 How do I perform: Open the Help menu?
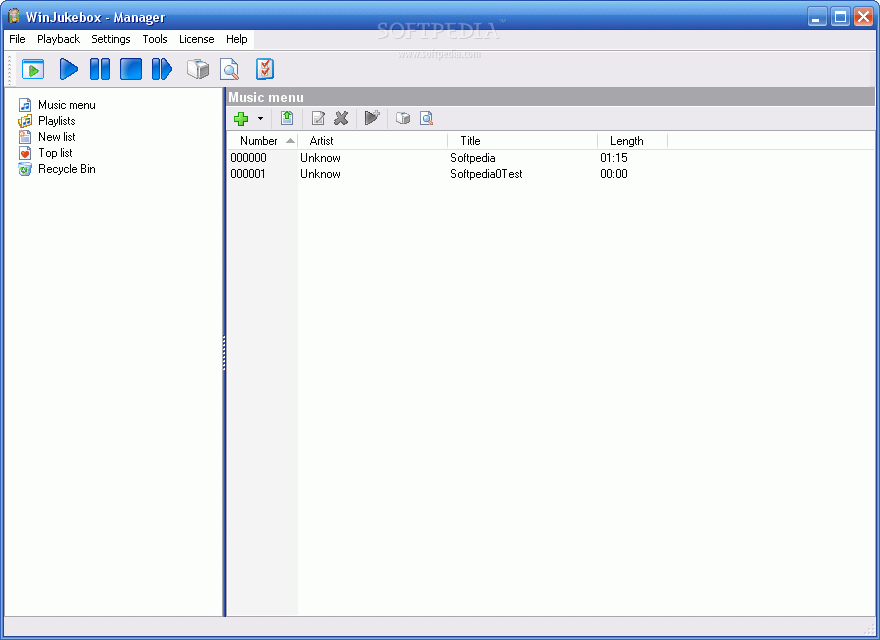pos(237,39)
